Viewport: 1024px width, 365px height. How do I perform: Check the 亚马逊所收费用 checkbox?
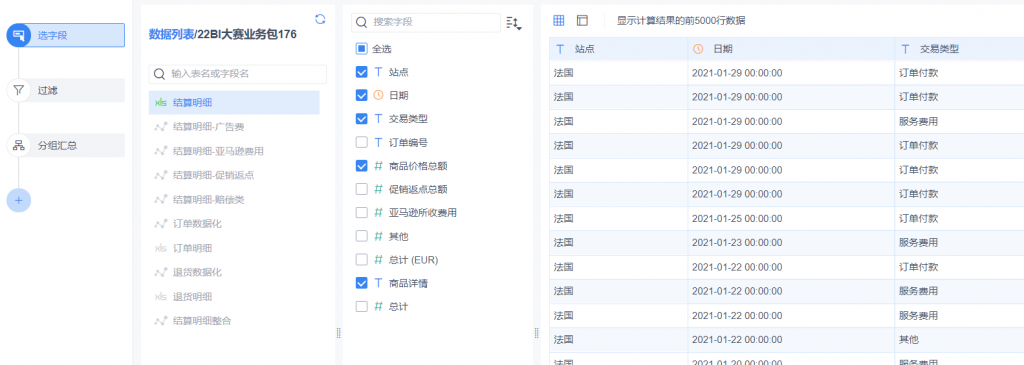(362, 213)
